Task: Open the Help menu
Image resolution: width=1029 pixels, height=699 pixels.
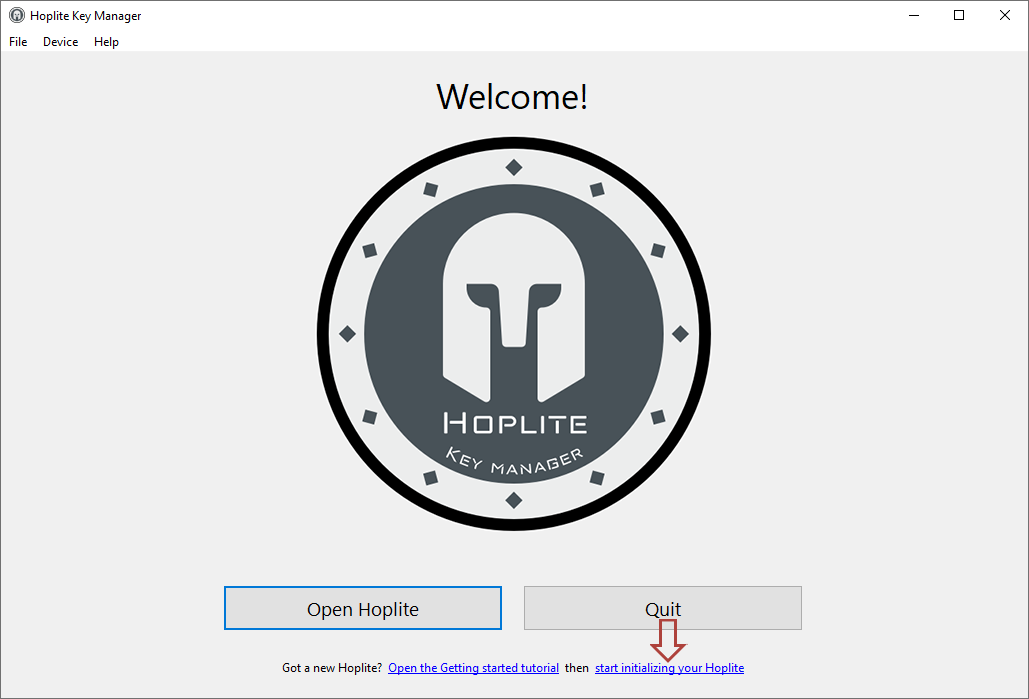Action: [106, 42]
